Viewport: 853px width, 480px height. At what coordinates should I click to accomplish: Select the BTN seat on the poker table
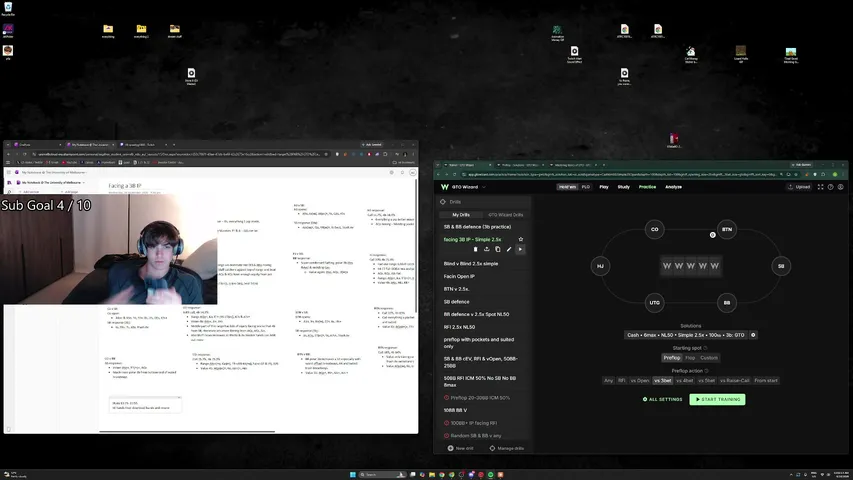(727, 229)
